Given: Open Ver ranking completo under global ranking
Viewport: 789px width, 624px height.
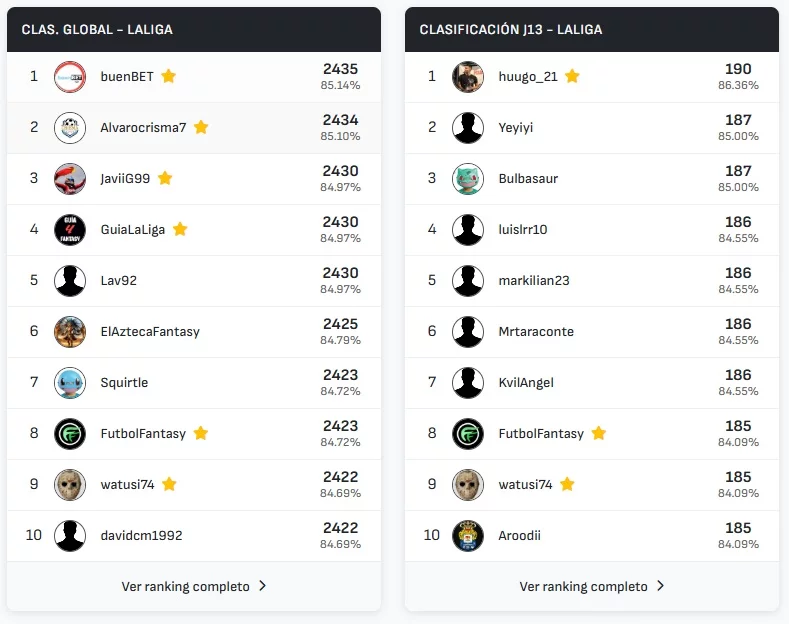Looking at the screenshot, I should [x=185, y=586].
